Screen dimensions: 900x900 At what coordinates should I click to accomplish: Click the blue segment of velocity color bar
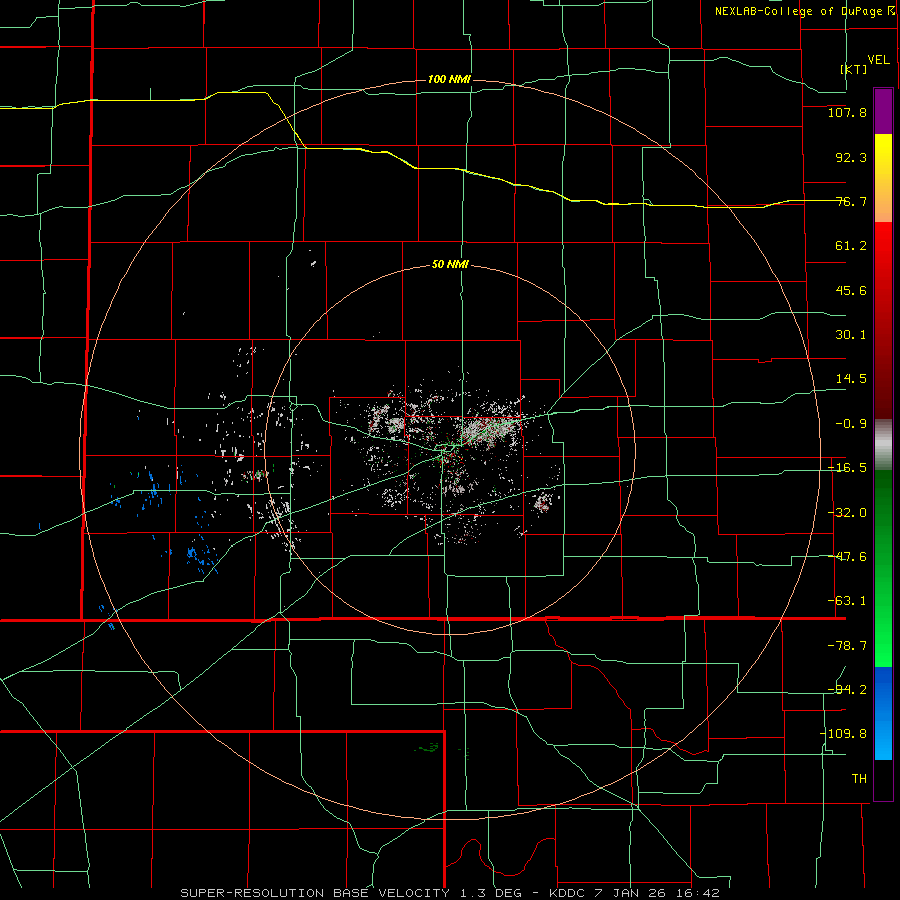pos(883,713)
